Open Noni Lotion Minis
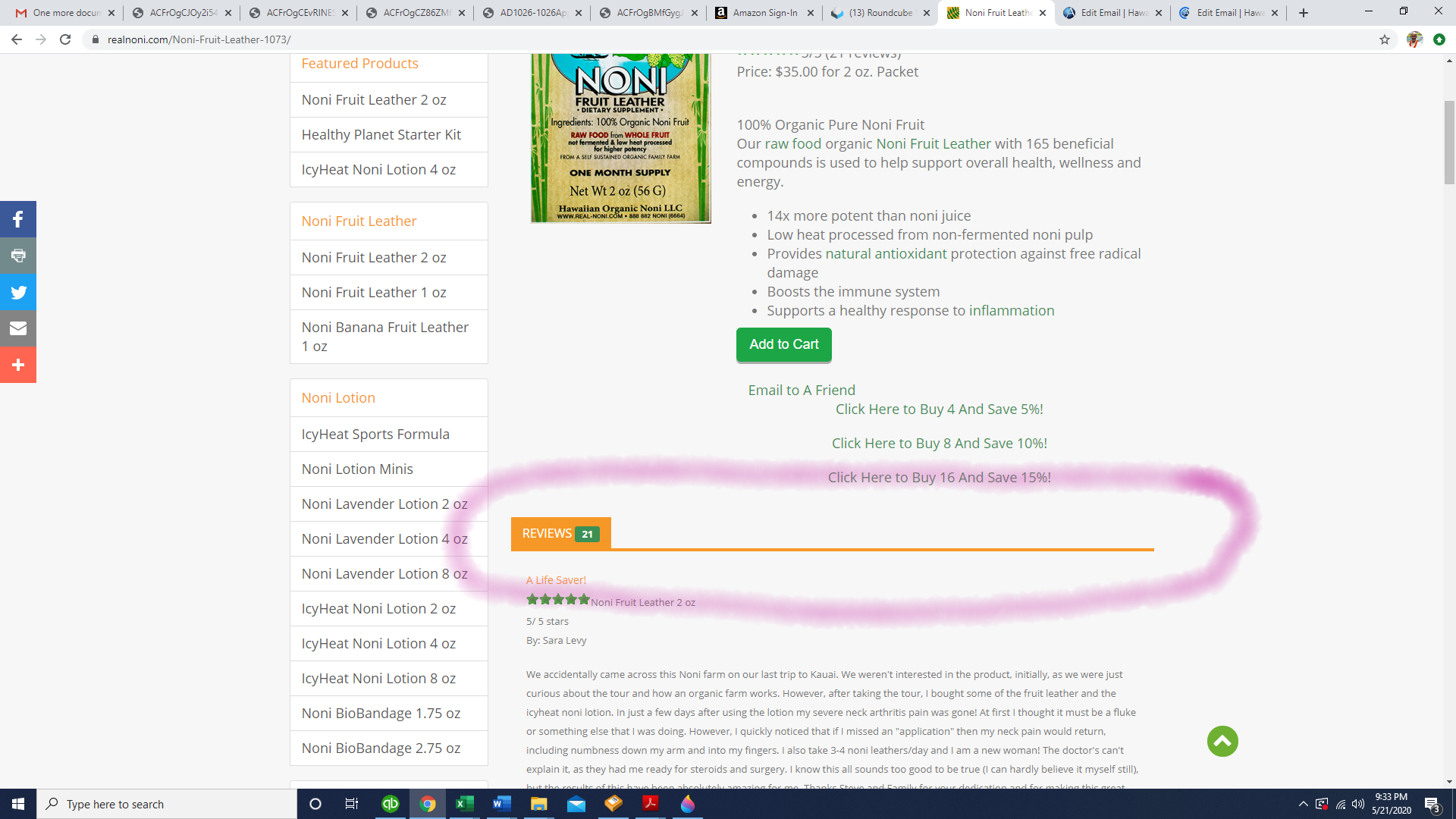1456x819 pixels. (389, 469)
